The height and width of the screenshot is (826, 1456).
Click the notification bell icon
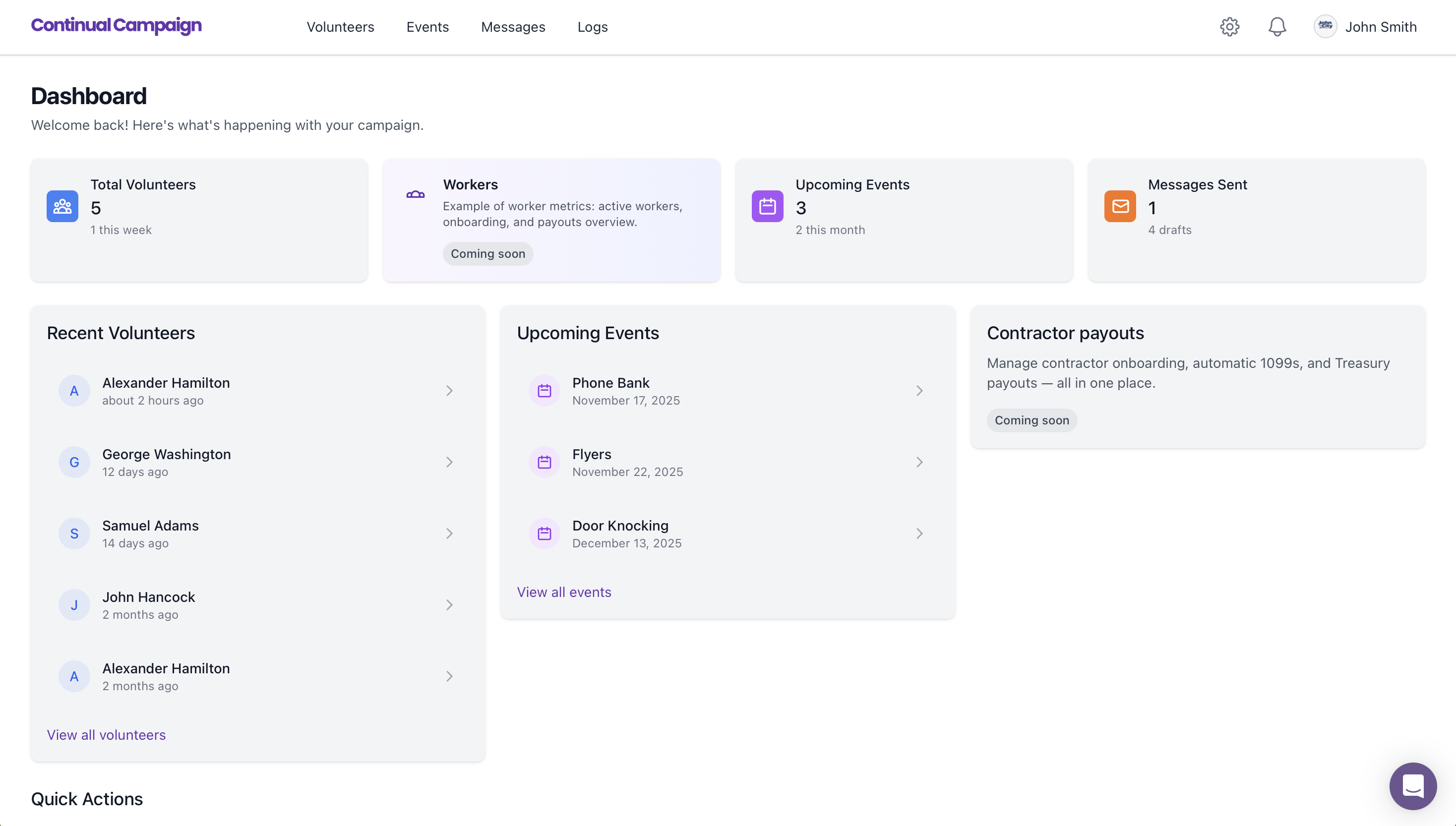coord(1276,27)
